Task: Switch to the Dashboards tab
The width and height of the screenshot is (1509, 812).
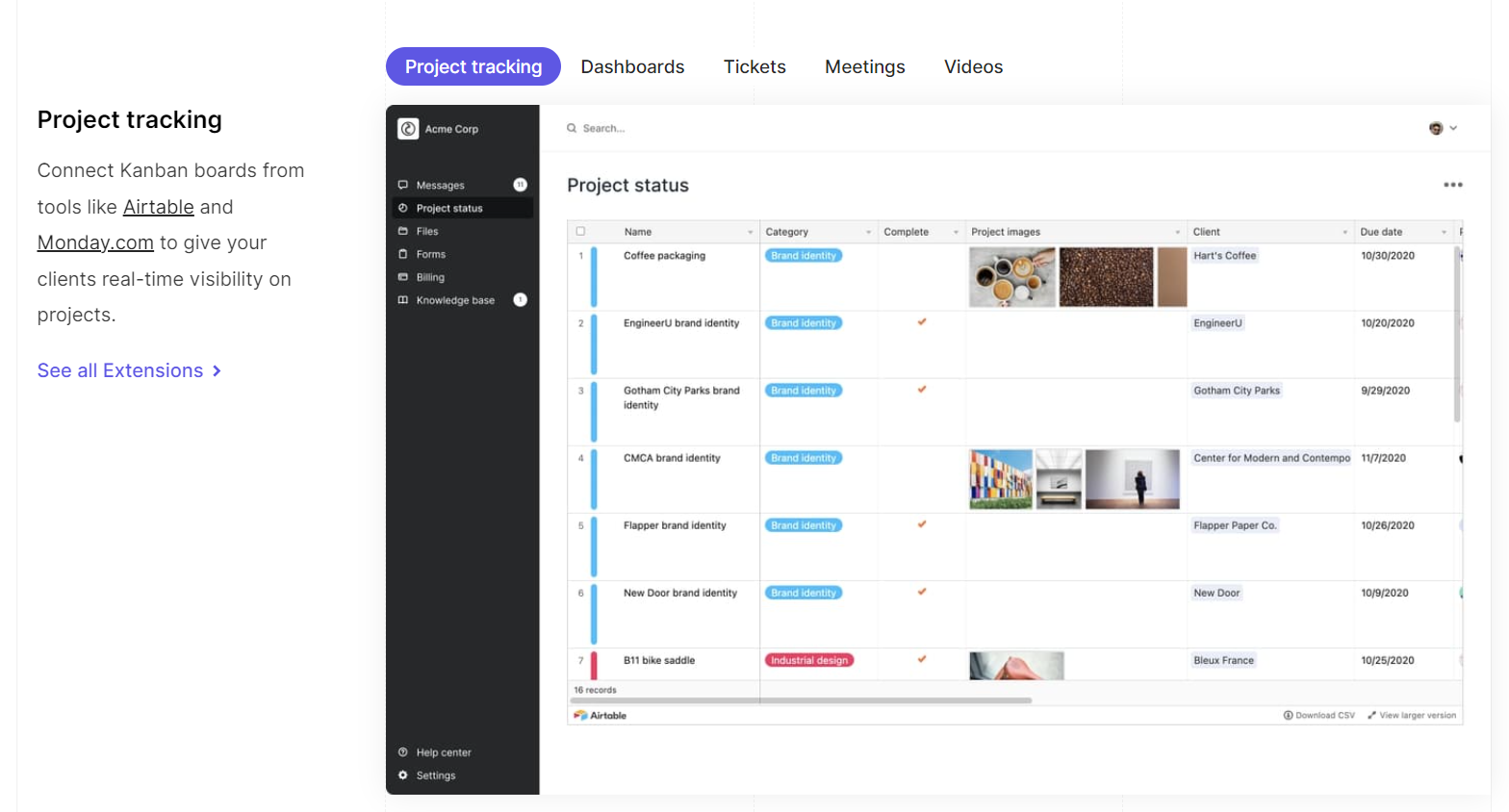Action: tap(632, 66)
